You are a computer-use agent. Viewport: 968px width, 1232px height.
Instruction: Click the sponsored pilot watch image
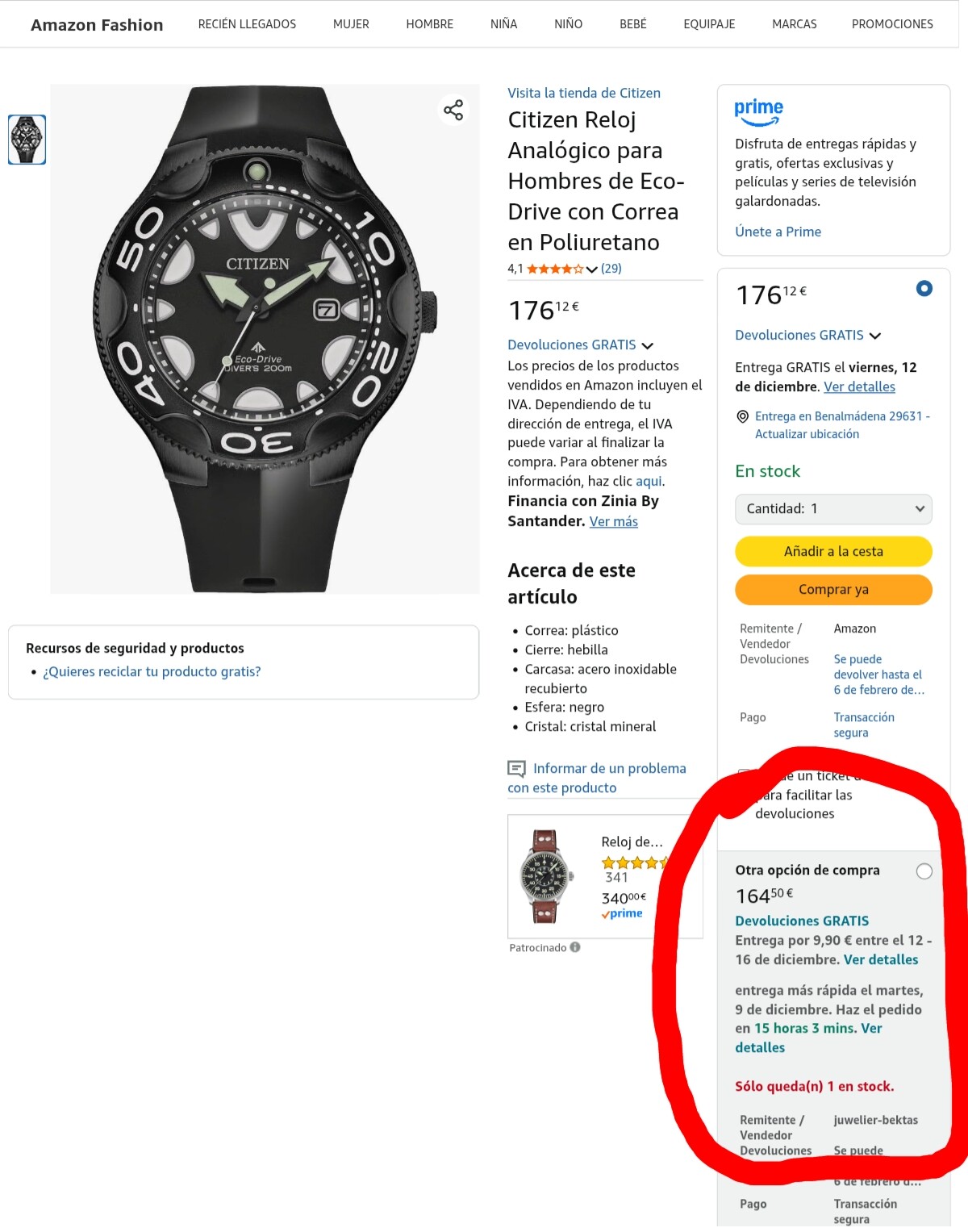(545, 876)
